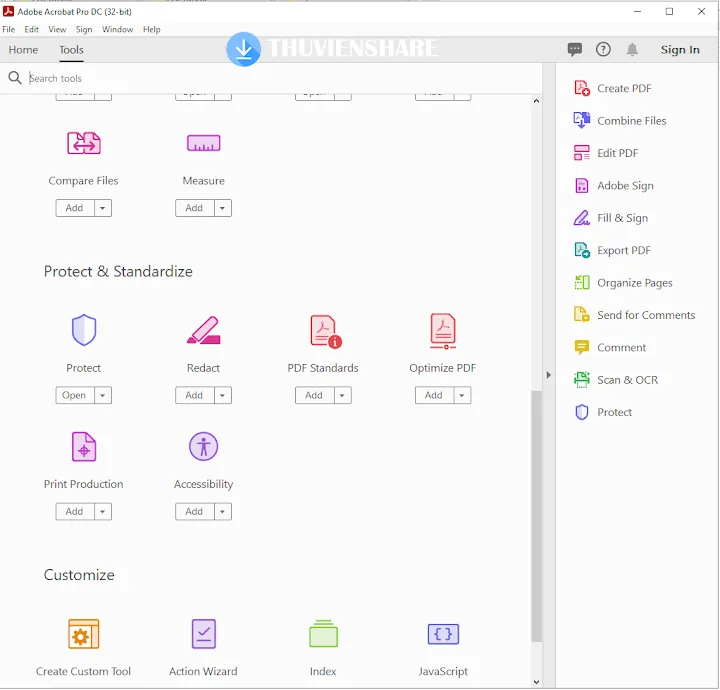This screenshot has height=690, width=720.
Task: Click the Organize Pages icon in right pane
Action: point(582,282)
